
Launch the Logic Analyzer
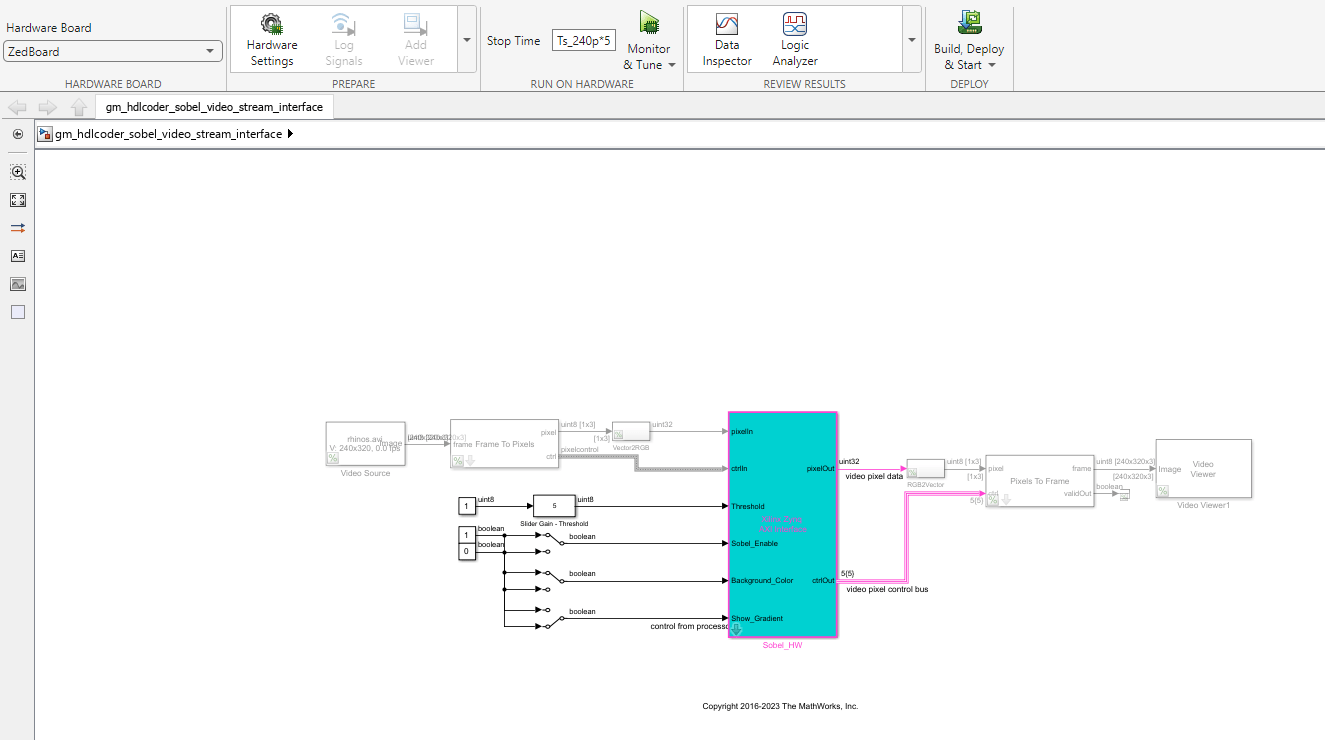click(x=793, y=39)
